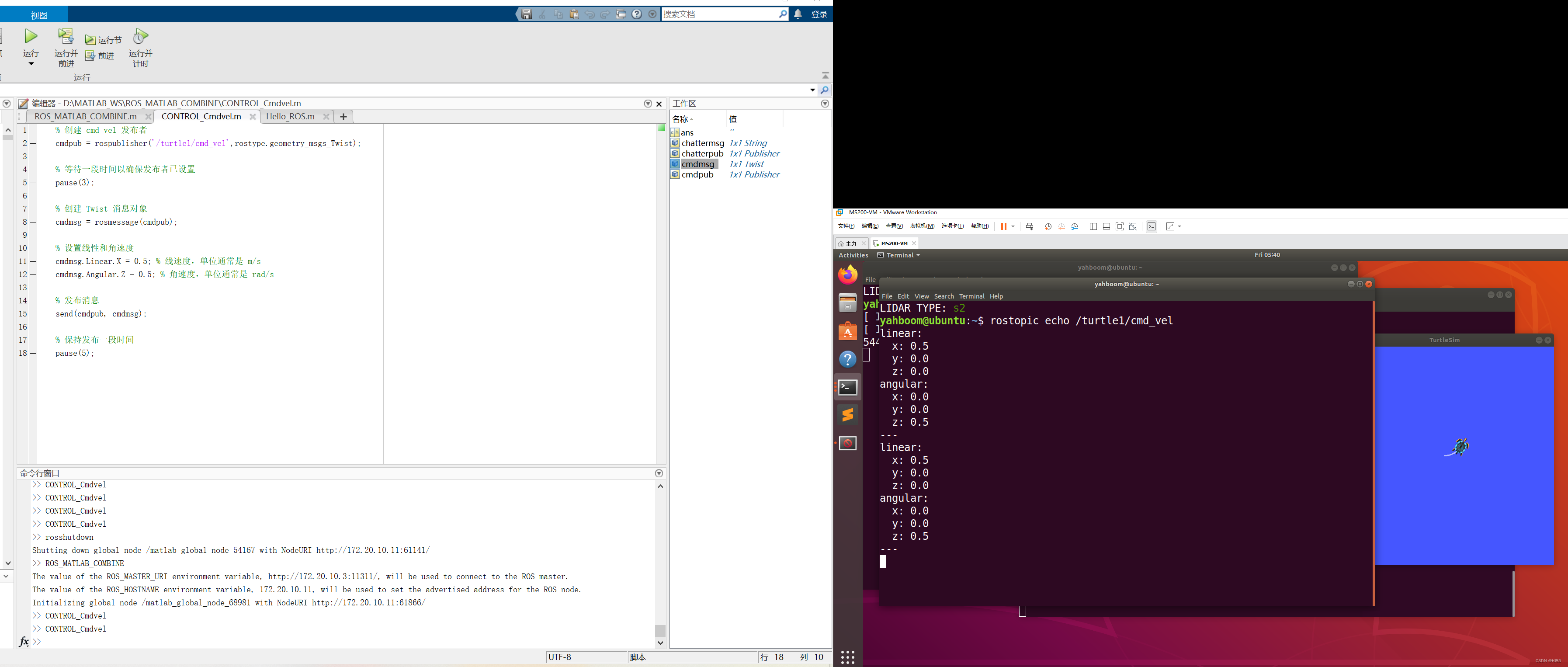Image resolution: width=1568 pixels, height=667 pixels.
Task: Expand the workspace (工作区) panel actions menu
Action: tap(825, 104)
